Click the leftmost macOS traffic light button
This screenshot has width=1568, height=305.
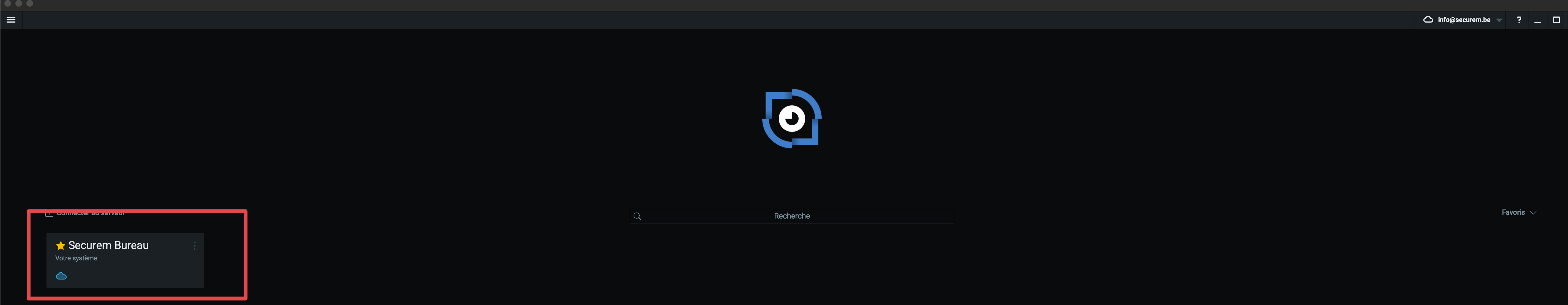tap(8, 4)
